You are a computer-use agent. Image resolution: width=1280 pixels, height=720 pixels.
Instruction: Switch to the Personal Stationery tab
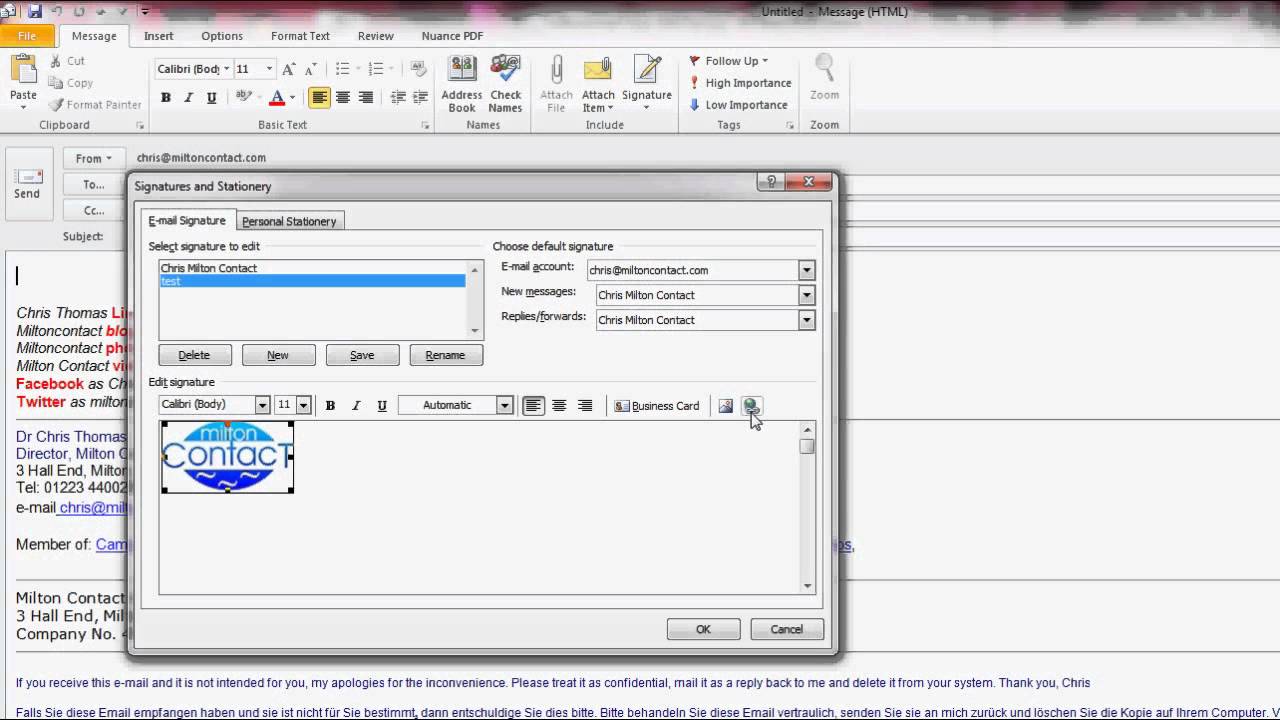[x=289, y=221]
